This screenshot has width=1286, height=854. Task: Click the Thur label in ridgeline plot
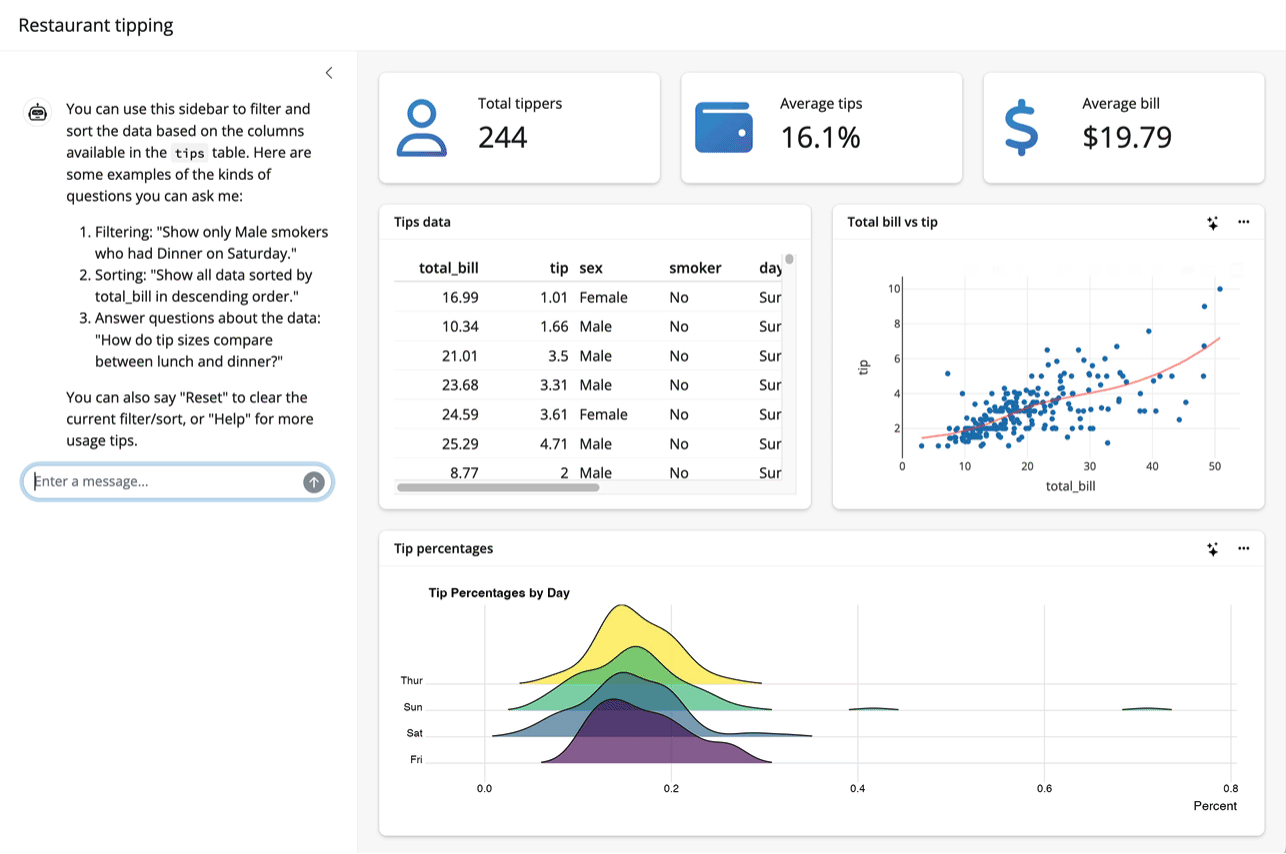(x=411, y=681)
